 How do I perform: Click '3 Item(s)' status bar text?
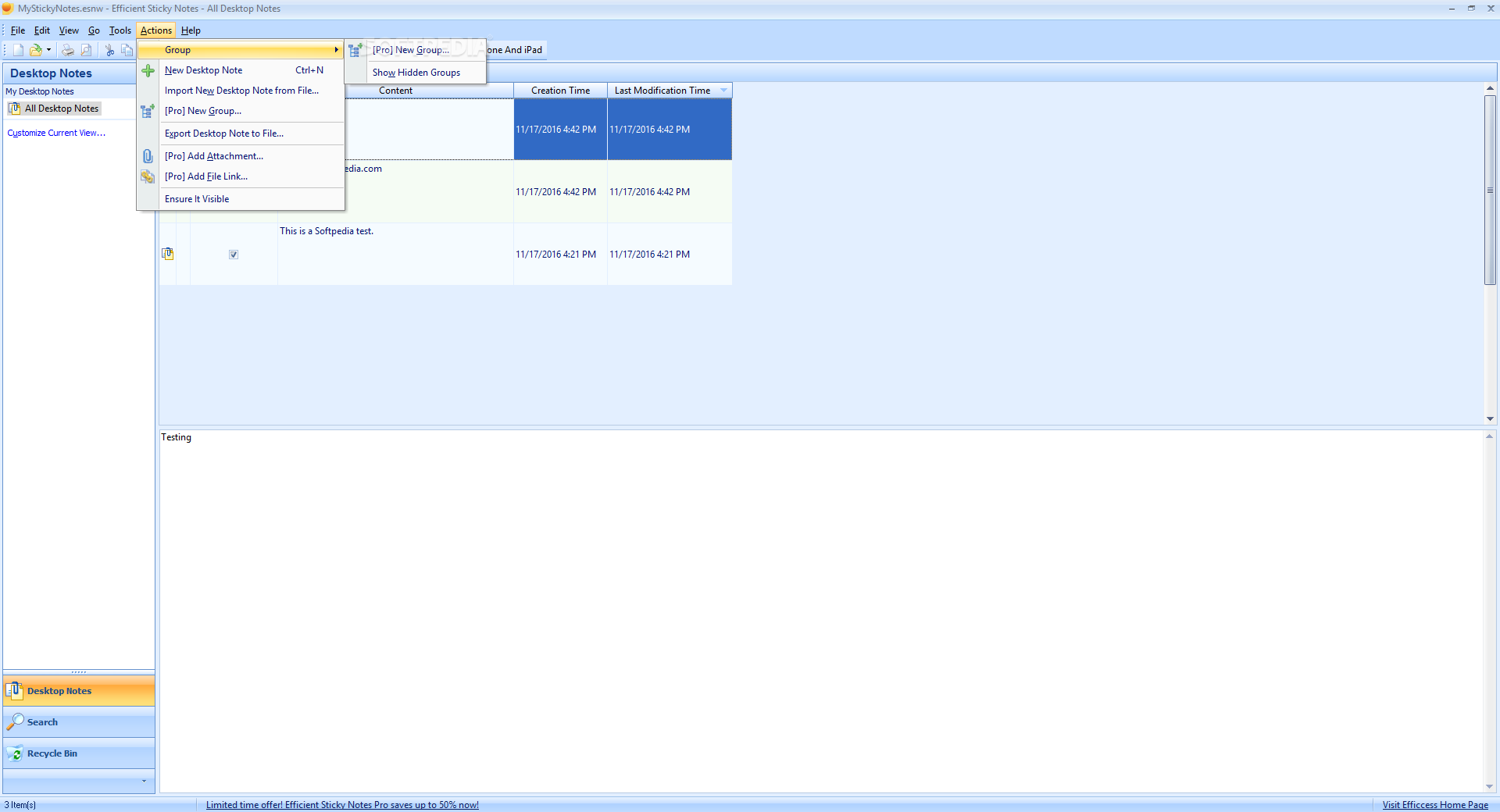(20, 805)
